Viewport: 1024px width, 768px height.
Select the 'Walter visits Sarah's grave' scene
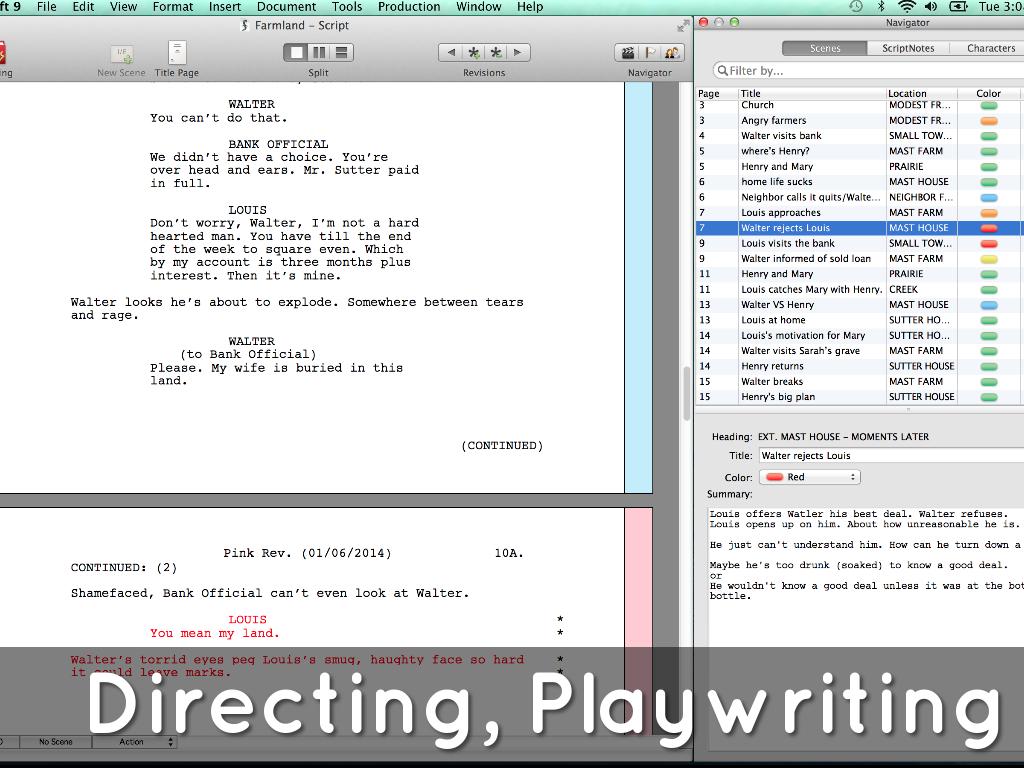[800, 351]
